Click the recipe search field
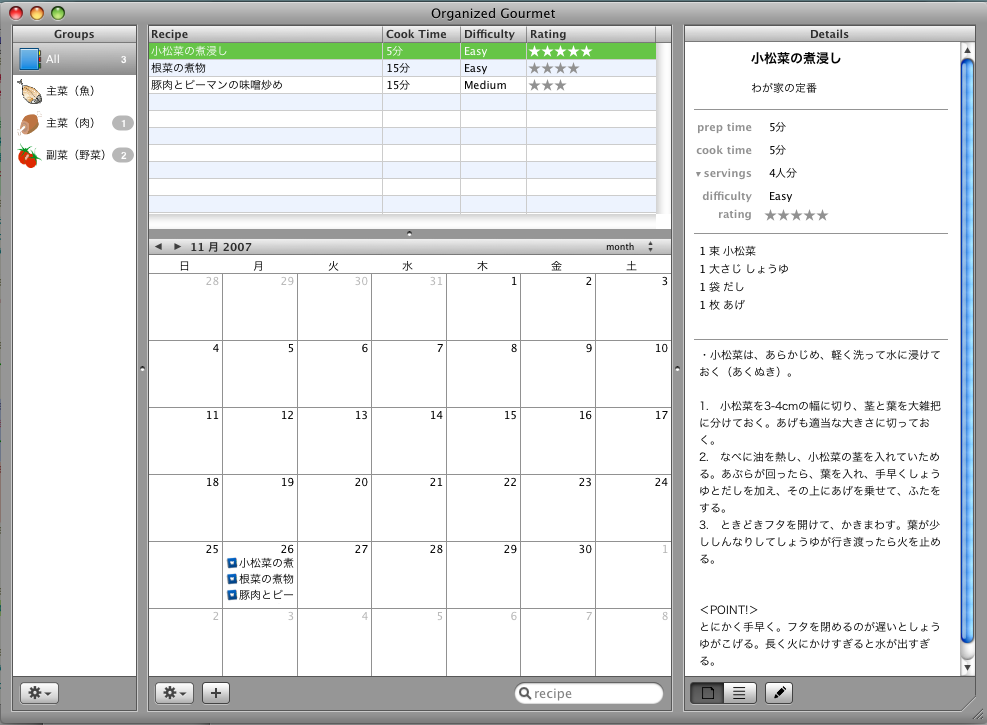 [594, 693]
